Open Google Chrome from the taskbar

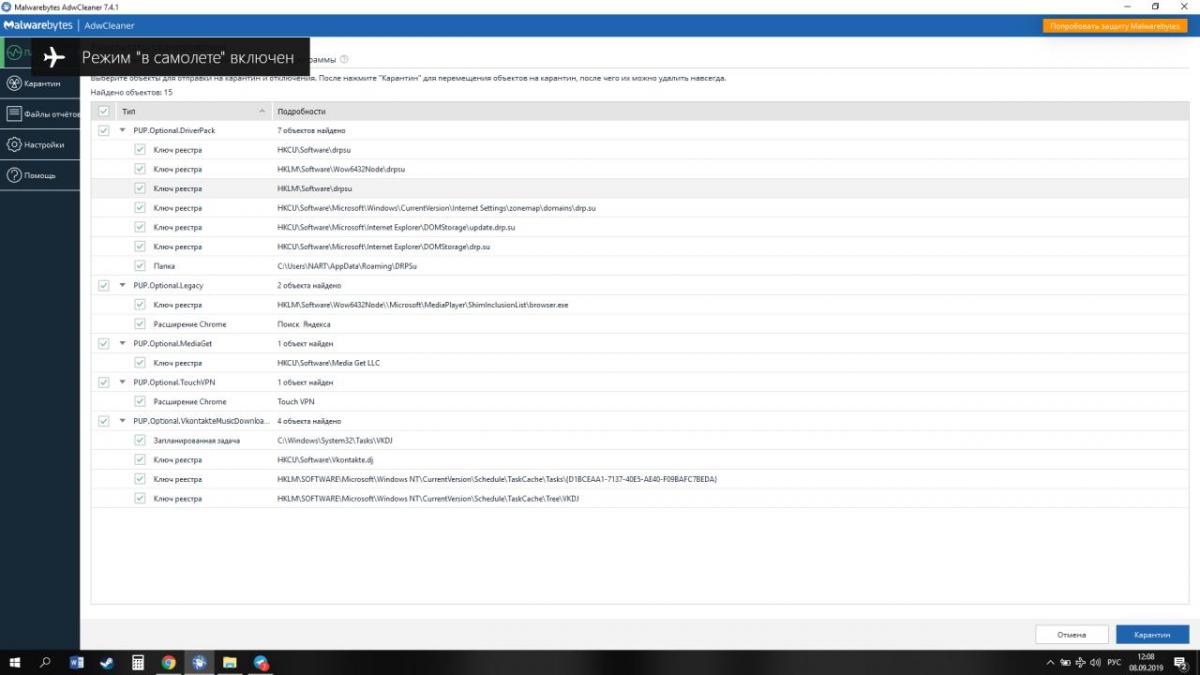pos(169,662)
